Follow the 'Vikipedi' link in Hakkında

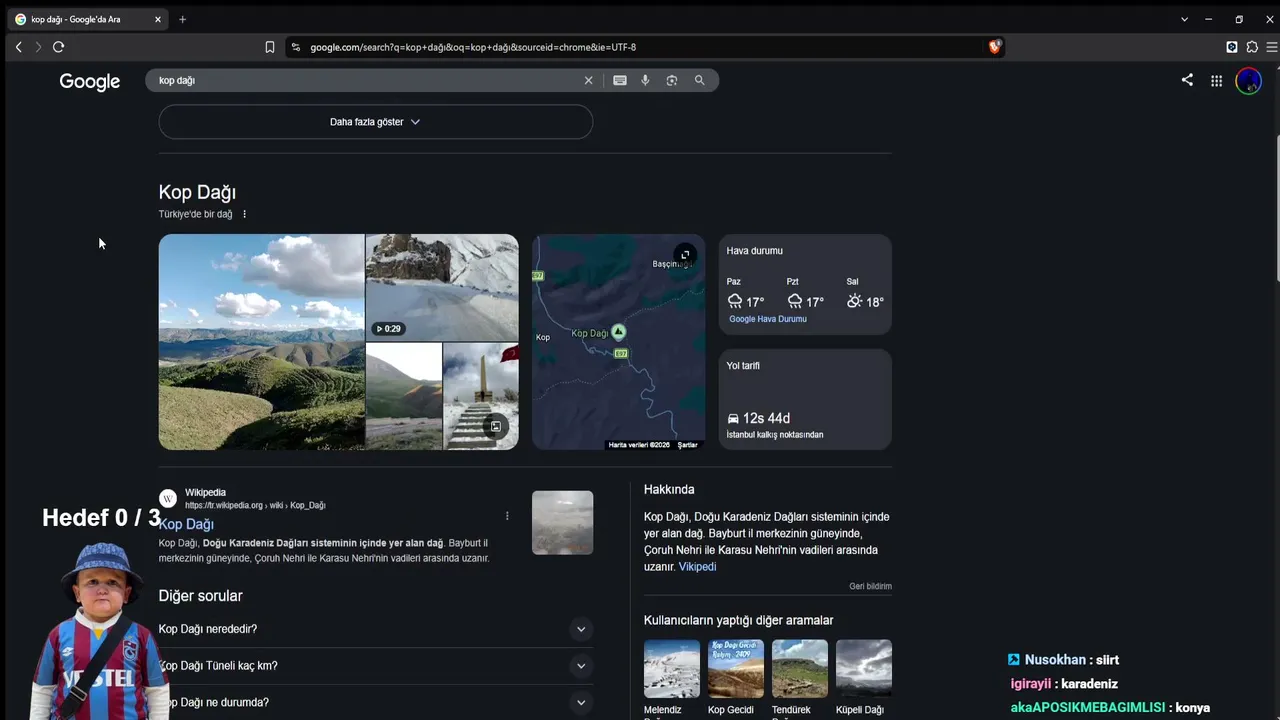click(697, 567)
